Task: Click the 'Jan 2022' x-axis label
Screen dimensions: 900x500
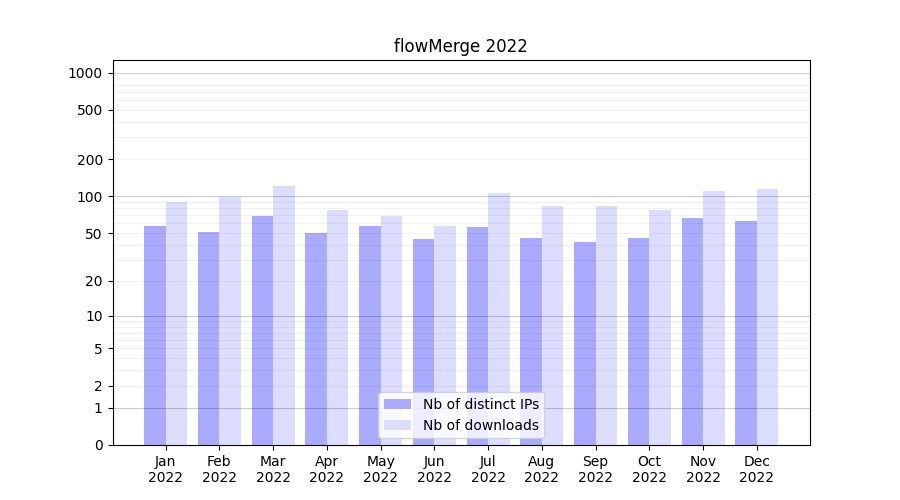Action: coord(166,469)
